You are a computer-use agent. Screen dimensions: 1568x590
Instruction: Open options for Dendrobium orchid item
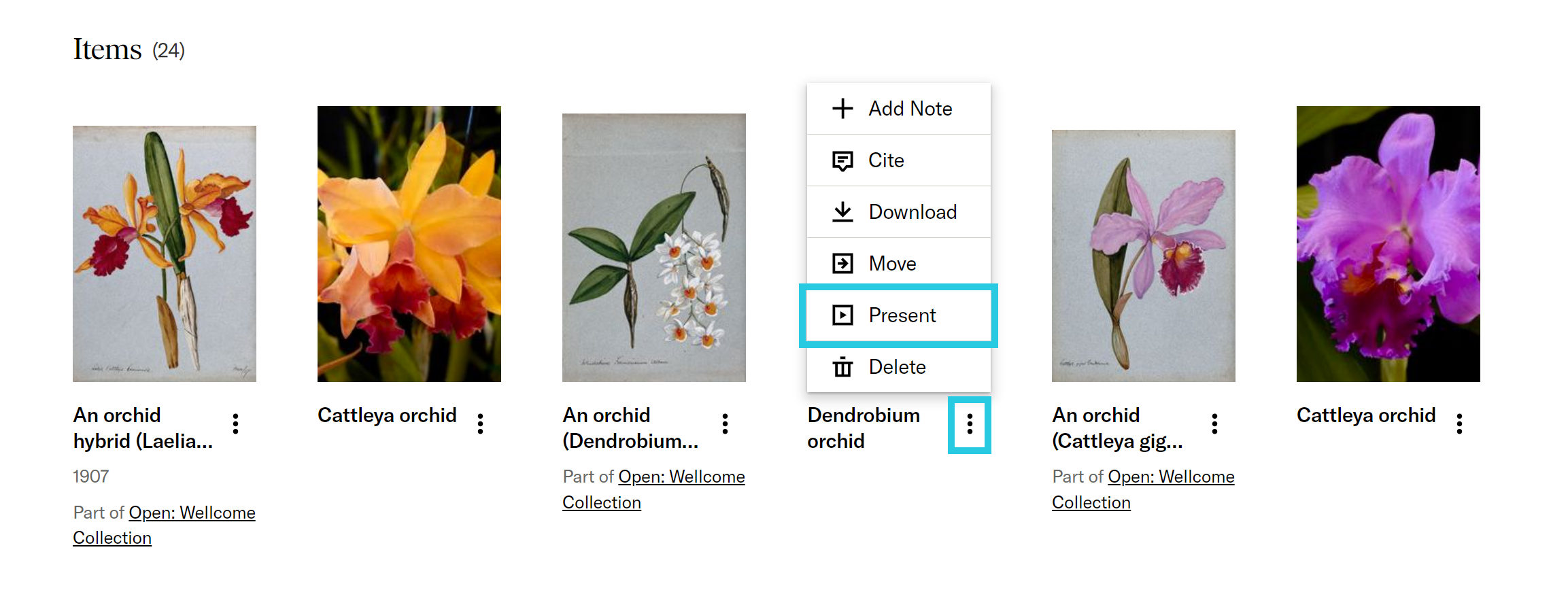point(970,424)
